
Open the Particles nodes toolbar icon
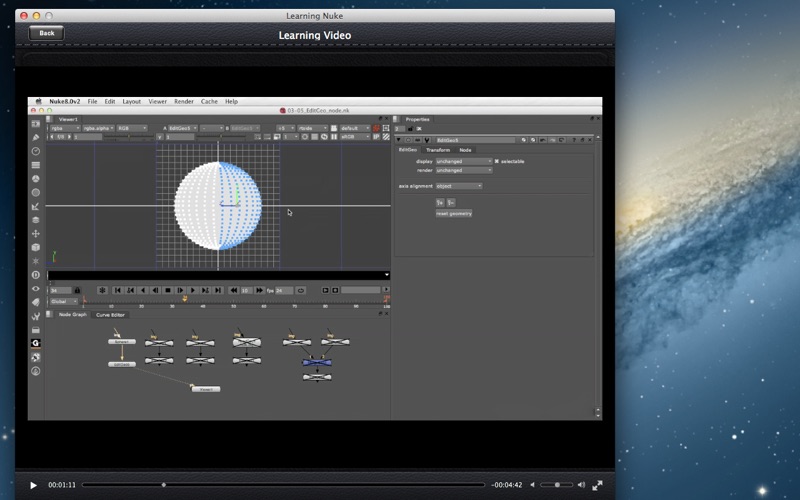(x=36, y=261)
